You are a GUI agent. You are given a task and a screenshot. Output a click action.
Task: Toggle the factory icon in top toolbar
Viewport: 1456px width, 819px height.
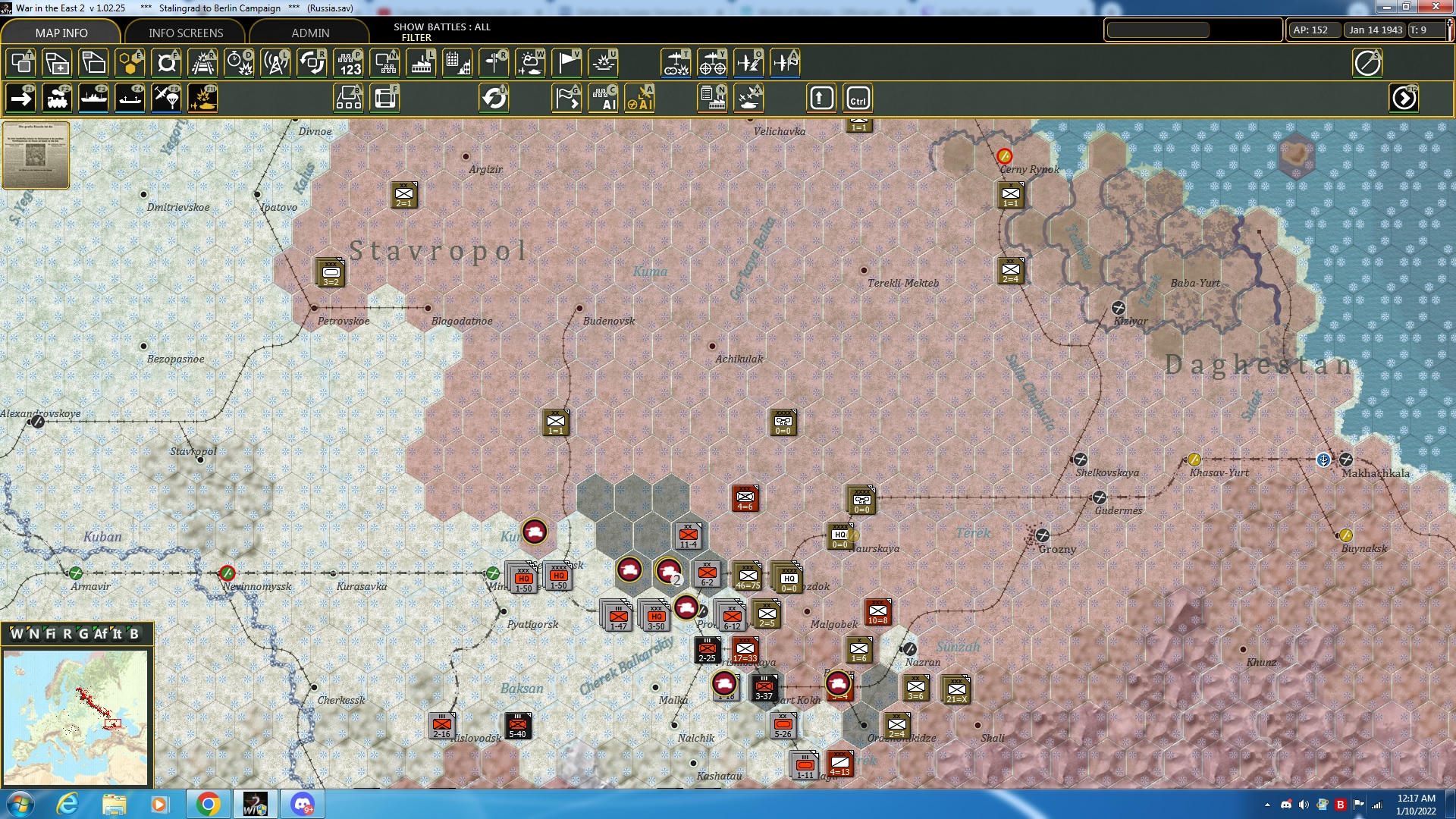[x=421, y=63]
